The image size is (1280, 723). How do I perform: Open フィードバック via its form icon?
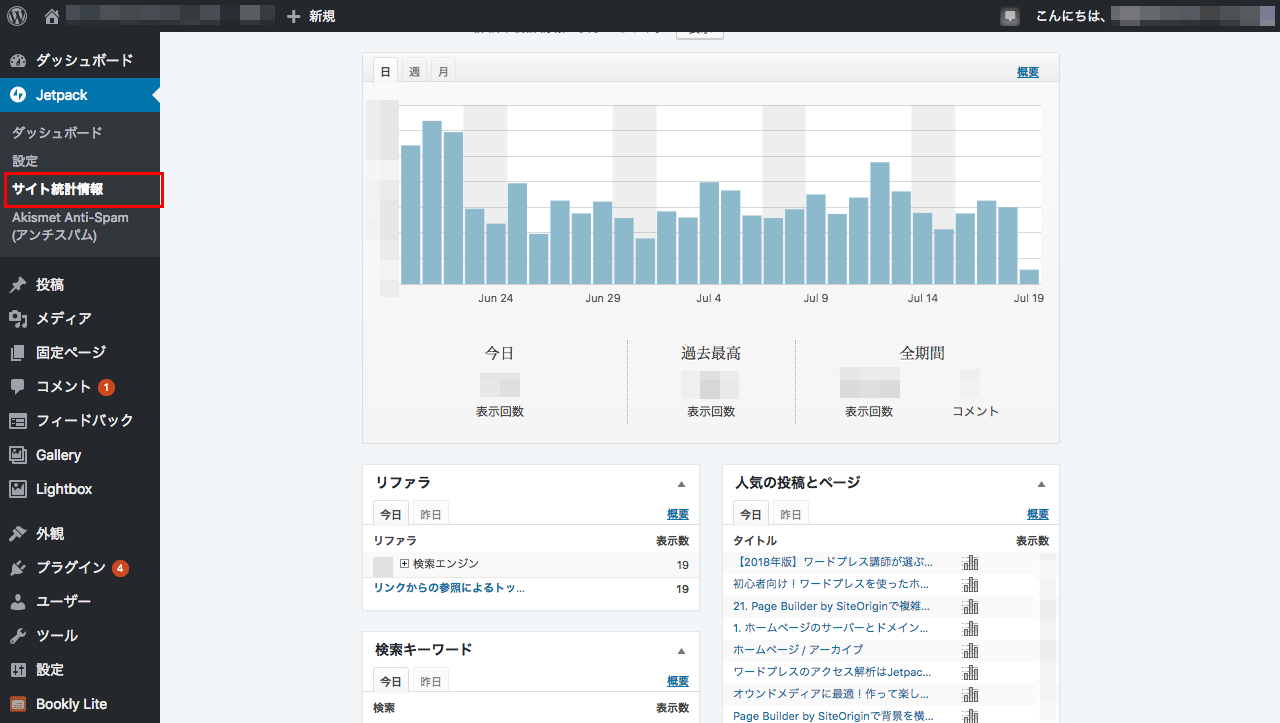pos(18,421)
